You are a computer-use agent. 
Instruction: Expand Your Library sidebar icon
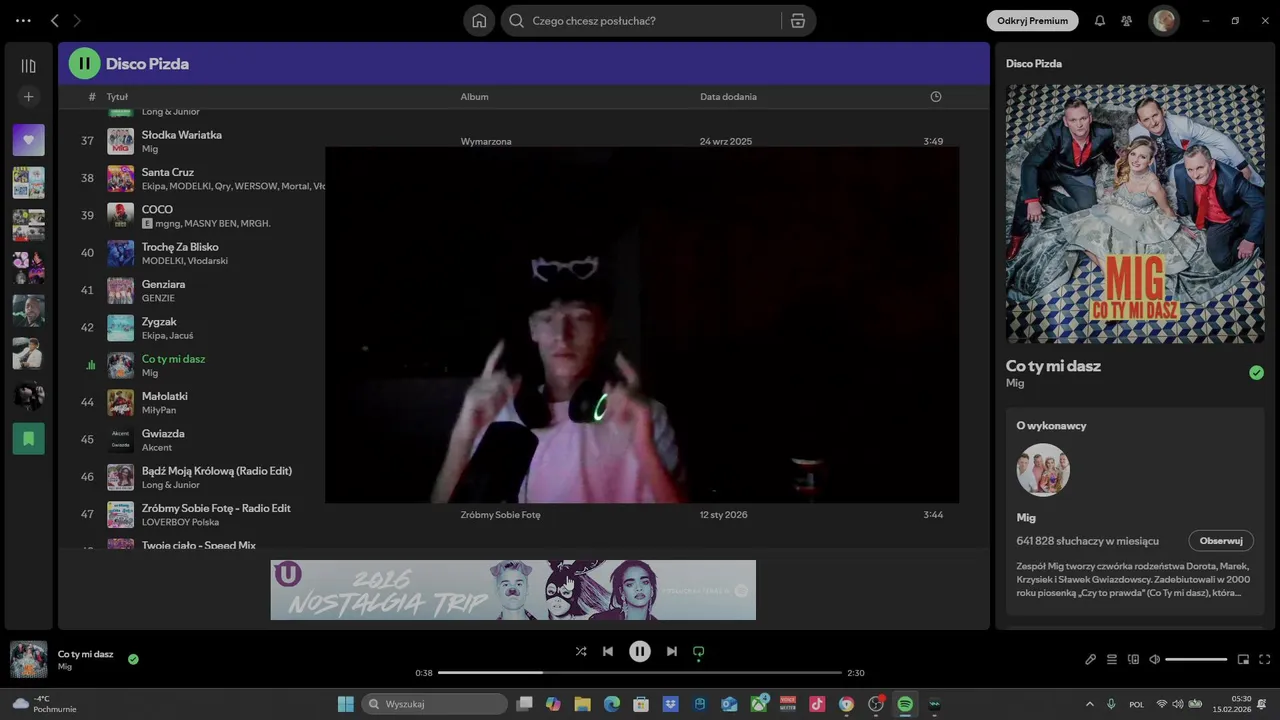pyautogui.click(x=28, y=66)
